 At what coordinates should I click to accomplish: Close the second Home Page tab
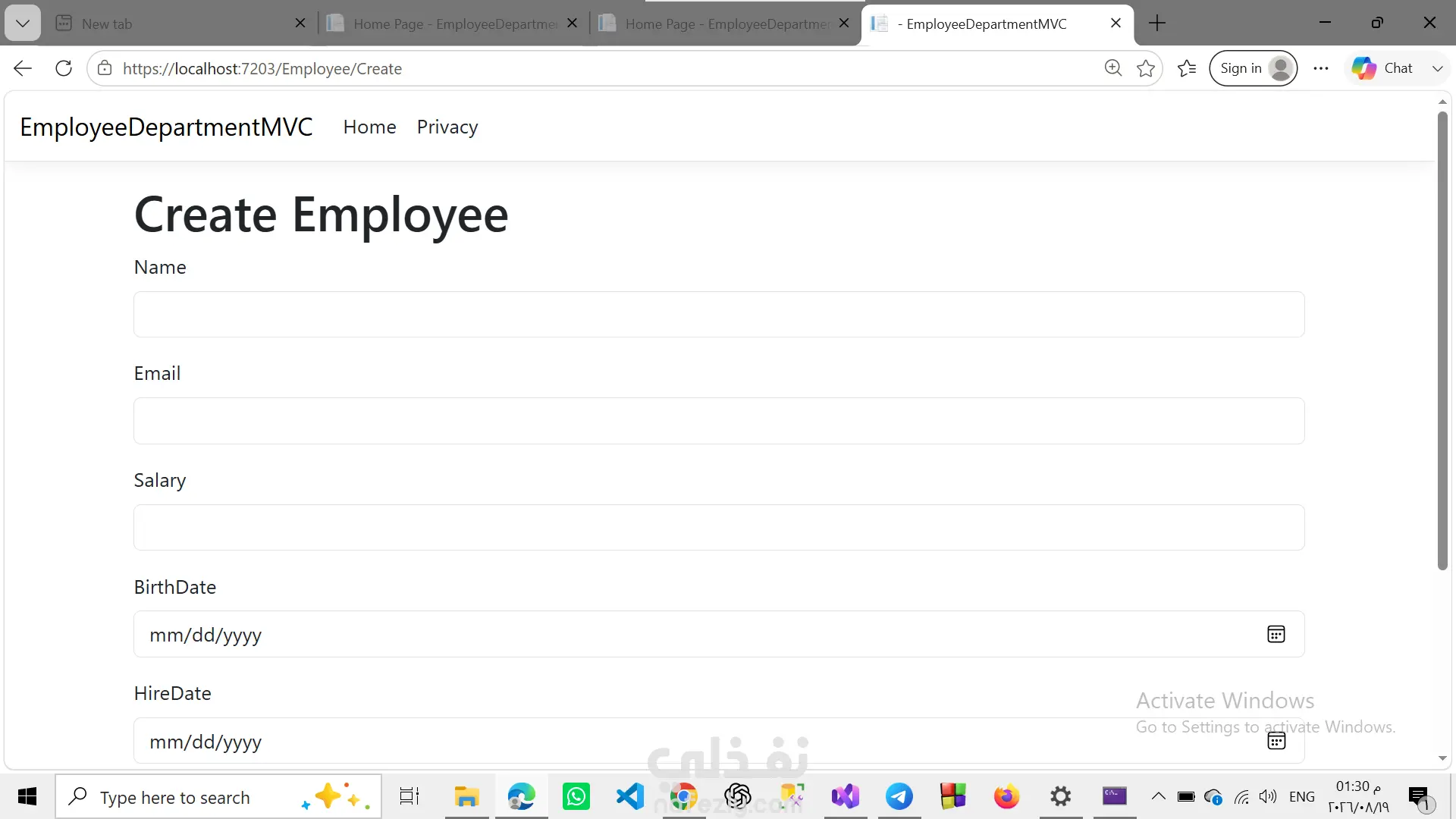[x=844, y=24]
